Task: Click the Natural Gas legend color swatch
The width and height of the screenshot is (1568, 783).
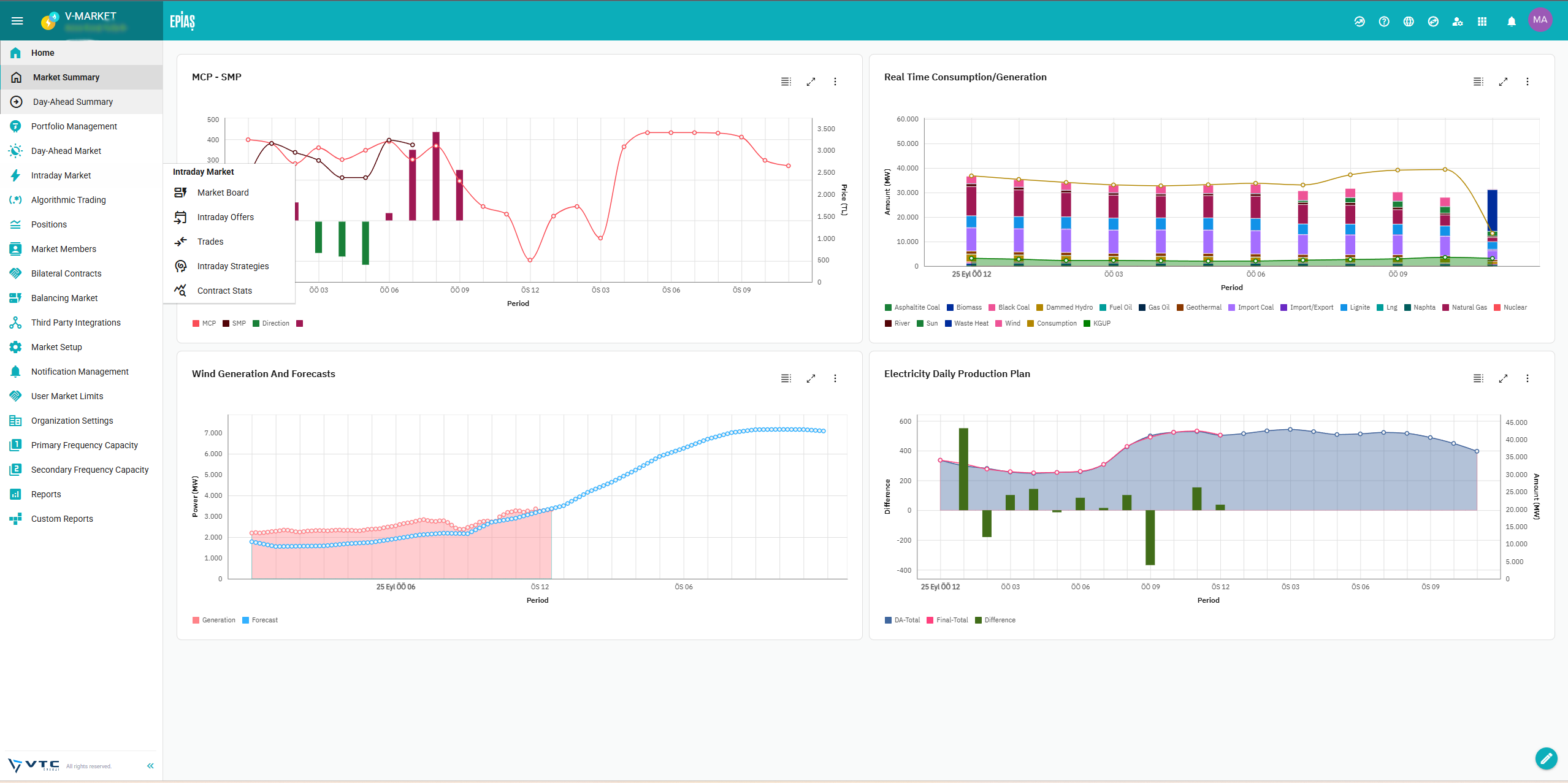Action: click(x=1445, y=307)
